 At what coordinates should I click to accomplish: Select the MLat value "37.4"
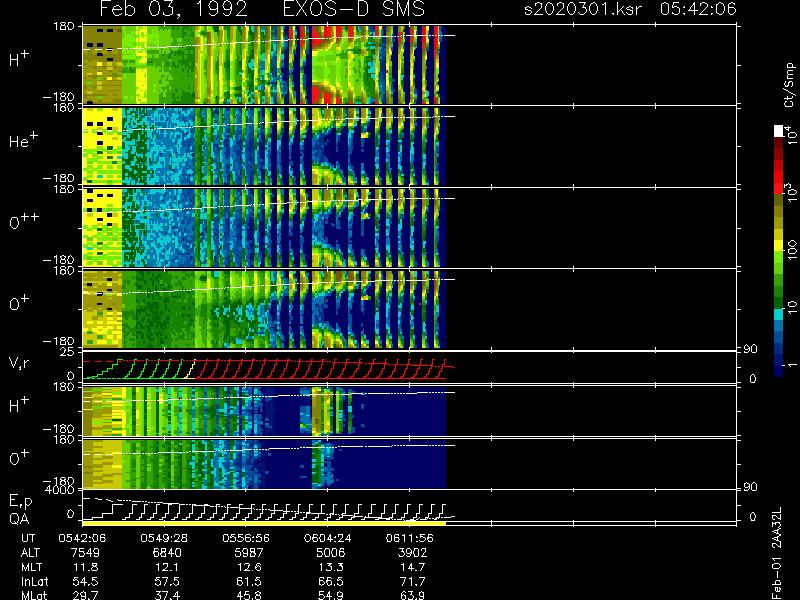(168, 595)
